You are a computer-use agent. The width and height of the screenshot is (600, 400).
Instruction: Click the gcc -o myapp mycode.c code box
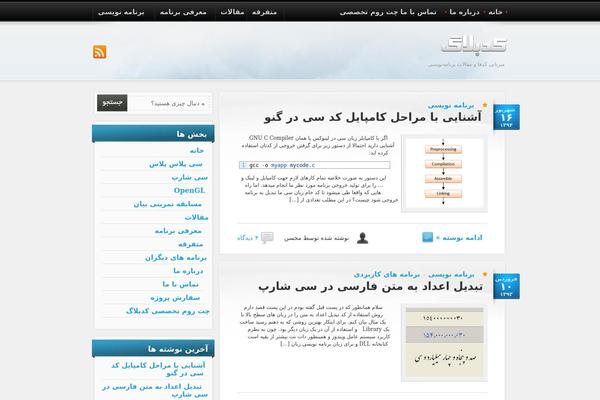click(x=315, y=165)
